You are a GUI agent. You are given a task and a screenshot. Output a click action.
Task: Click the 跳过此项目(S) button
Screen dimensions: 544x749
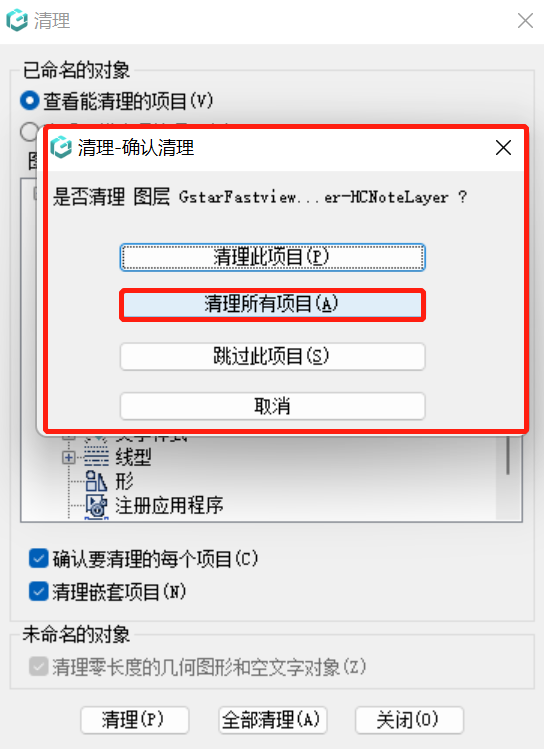coord(272,356)
